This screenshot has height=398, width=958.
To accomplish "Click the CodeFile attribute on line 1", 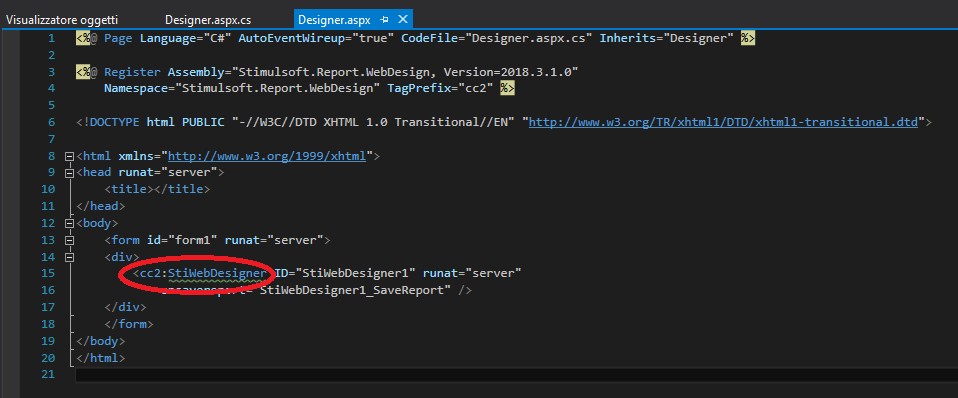I will click(x=430, y=38).
